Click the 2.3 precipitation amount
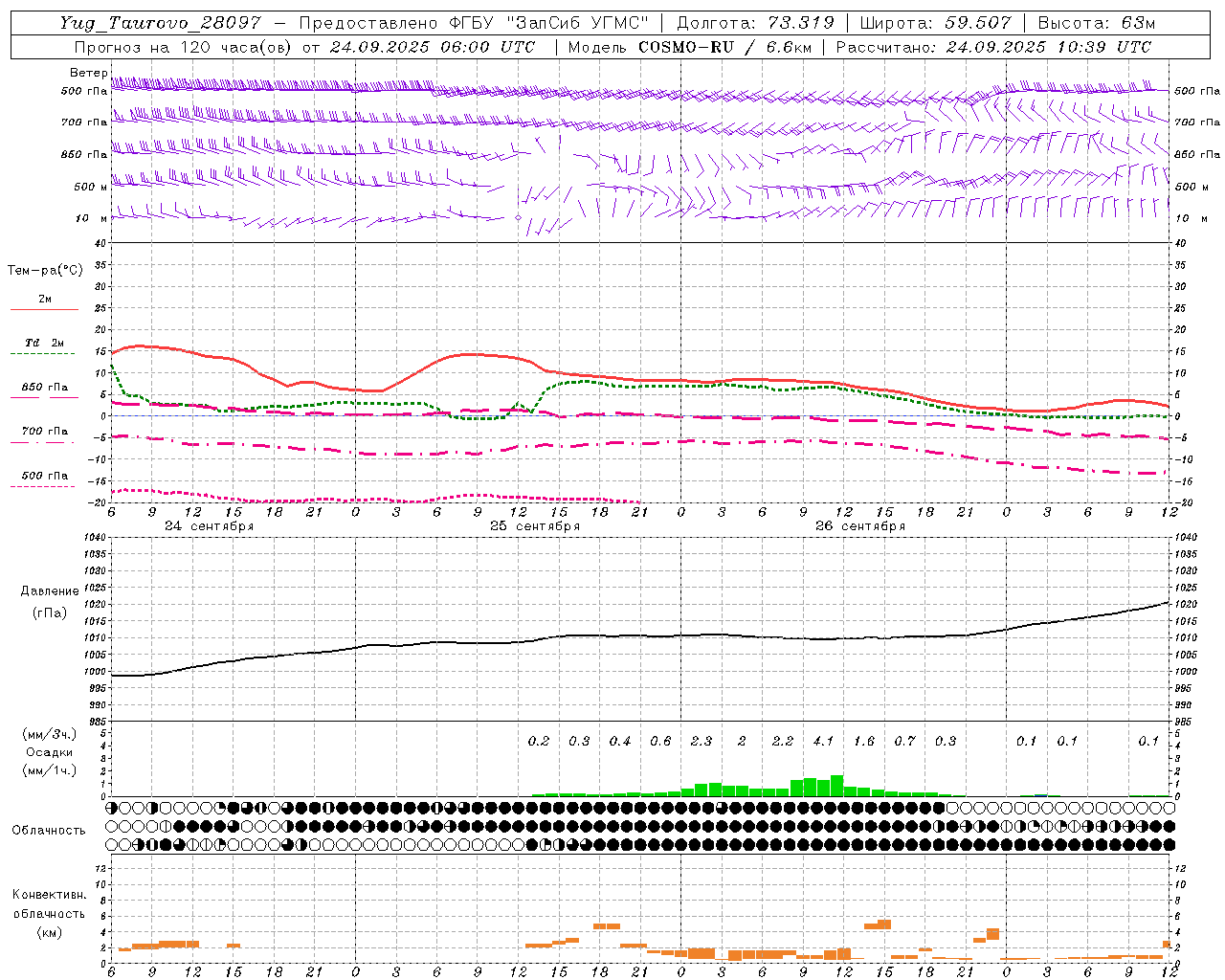Viewport: 1225px width, 980px height. tap(702, 741)
